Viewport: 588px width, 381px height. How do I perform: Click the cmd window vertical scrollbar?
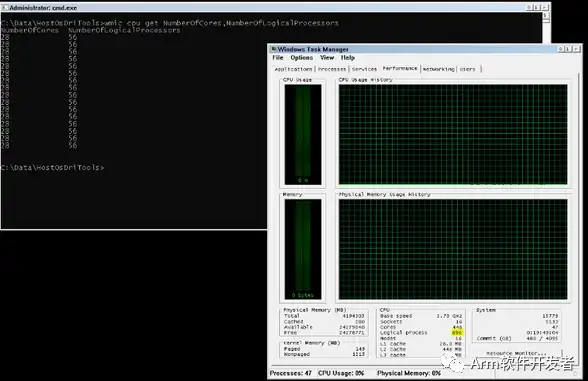pos(546,27)
